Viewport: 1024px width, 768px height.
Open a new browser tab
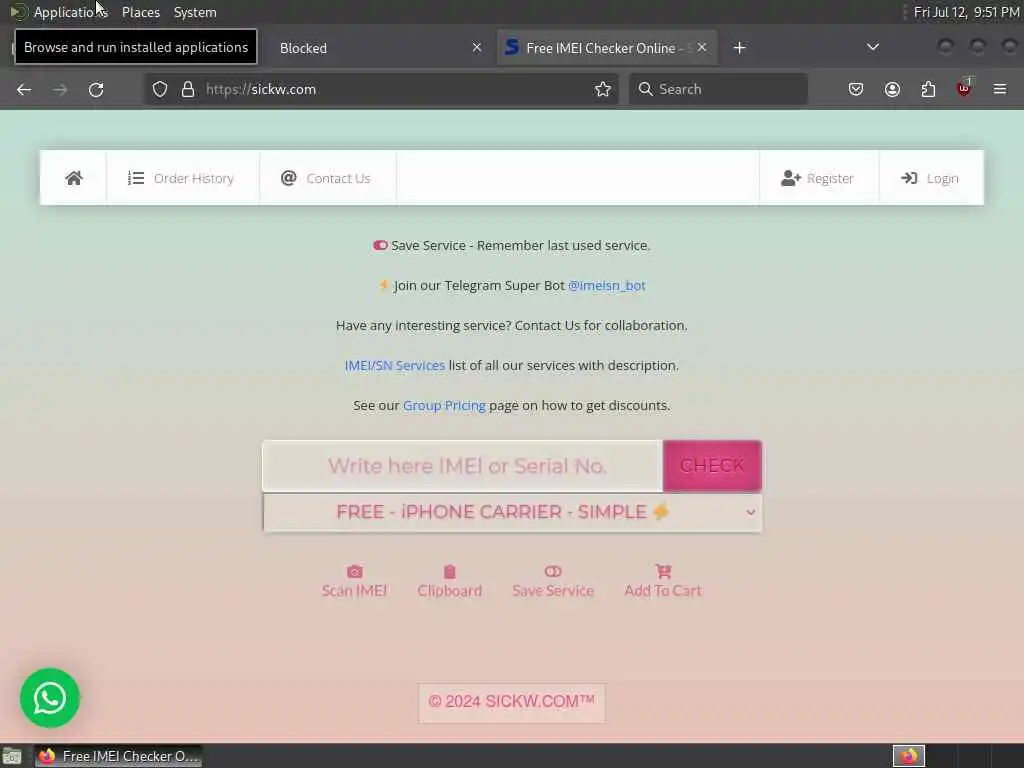click(739, 48)
